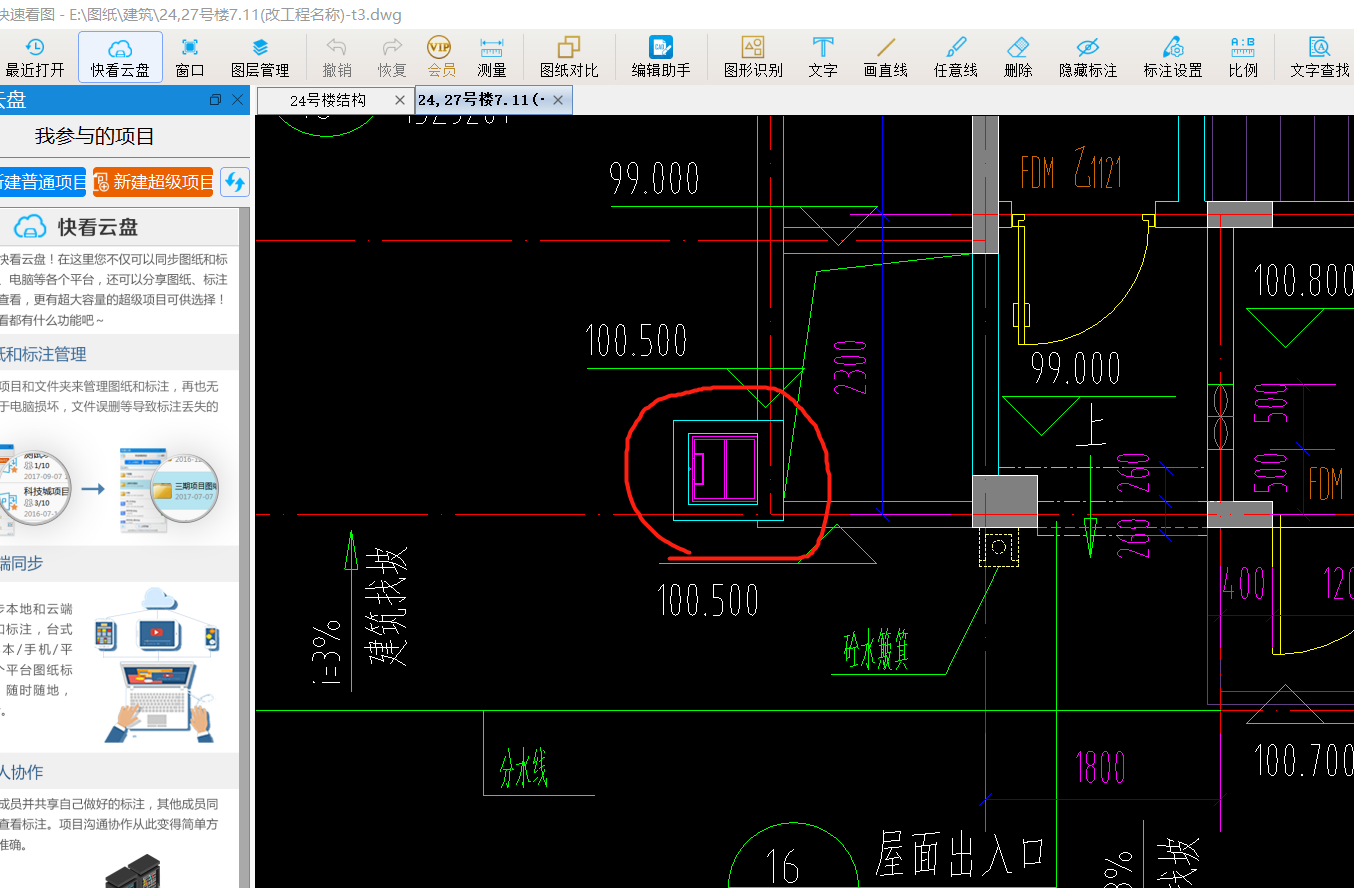Toggle 隐藏标注 hide annotations
Viewport: 1354px width, 888px height.
click(1088, 57)
